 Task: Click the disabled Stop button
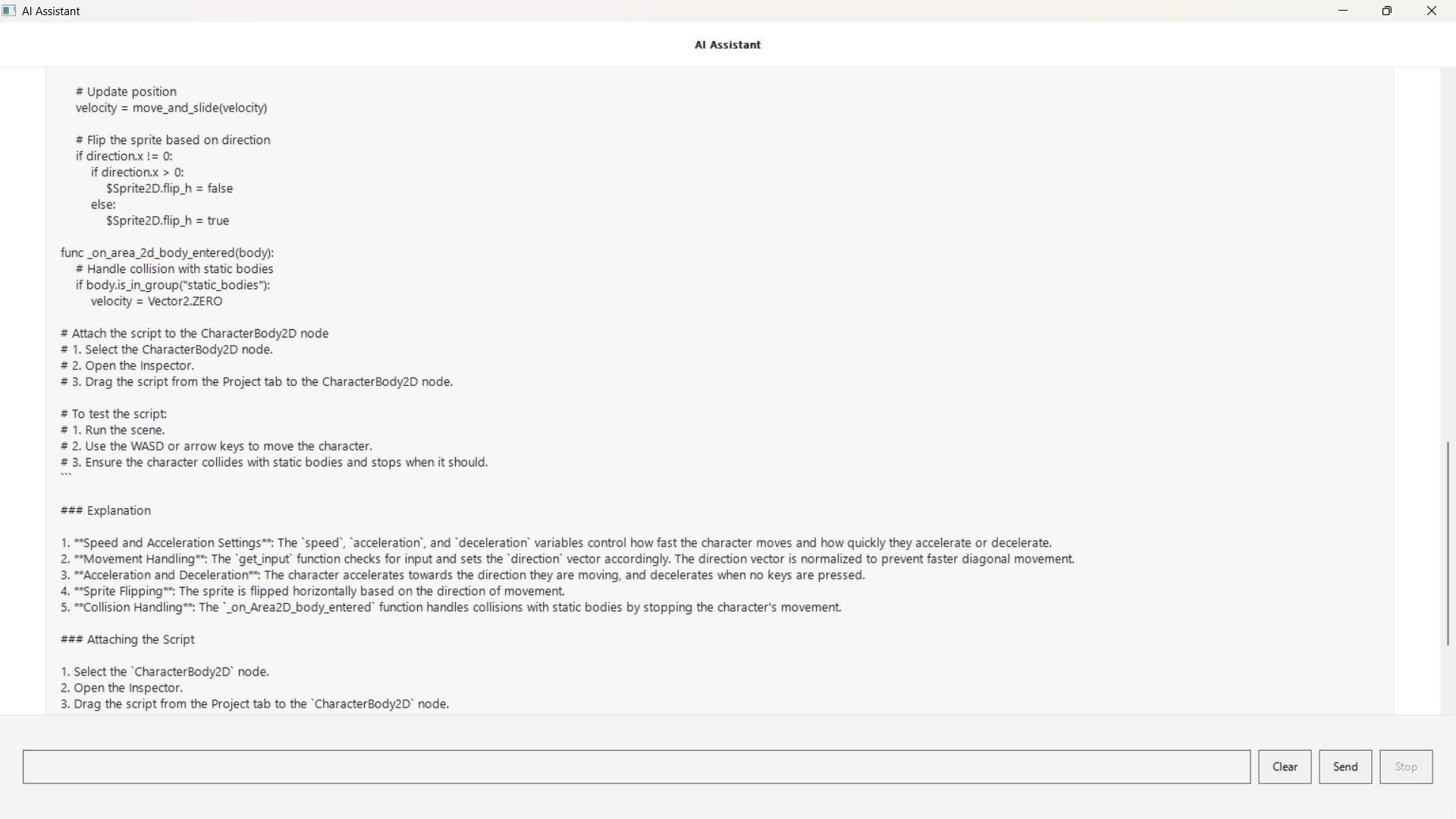coord(1405,766)
